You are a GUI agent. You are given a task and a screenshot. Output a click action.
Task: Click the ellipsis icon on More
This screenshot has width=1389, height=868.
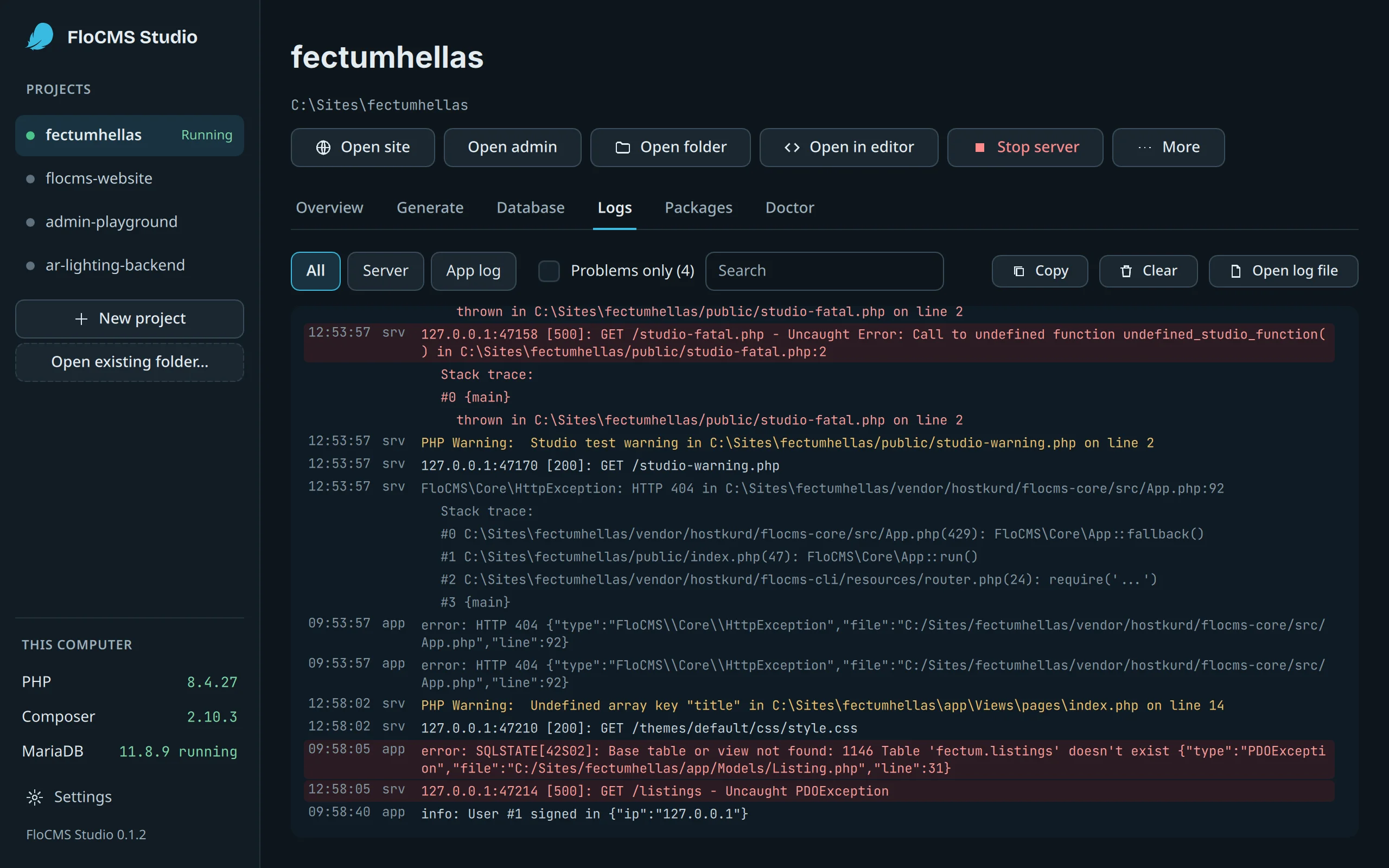[1144, 148]
